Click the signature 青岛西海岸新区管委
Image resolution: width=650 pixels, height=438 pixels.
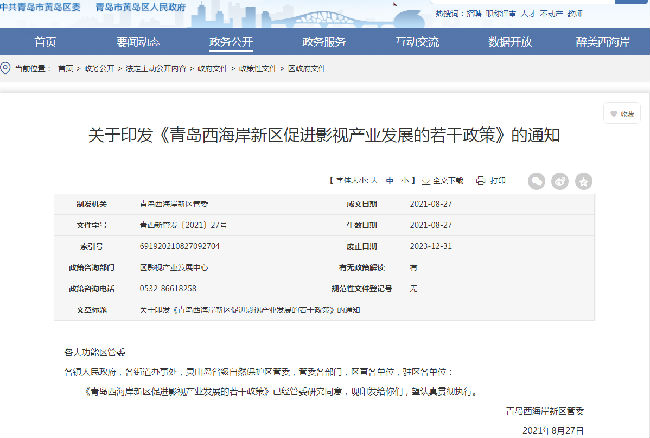[545, 411]
